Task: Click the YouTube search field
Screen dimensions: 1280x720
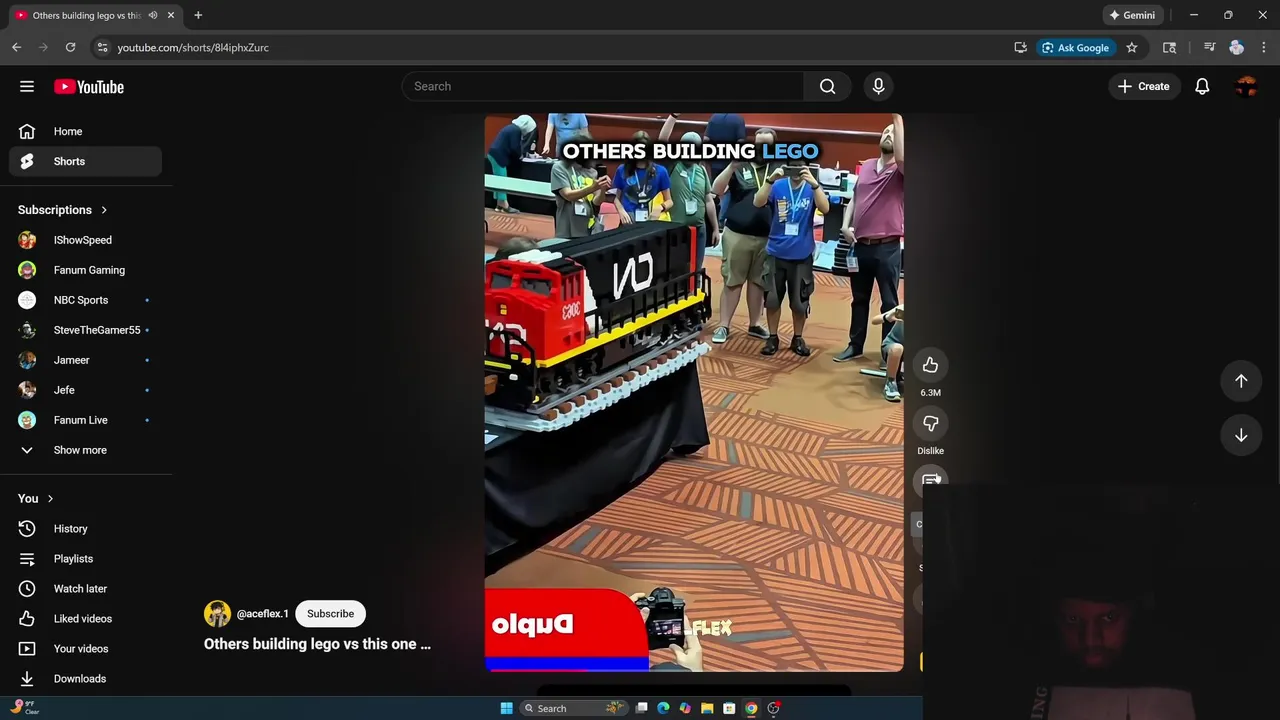Action: (x=603, y=86)
